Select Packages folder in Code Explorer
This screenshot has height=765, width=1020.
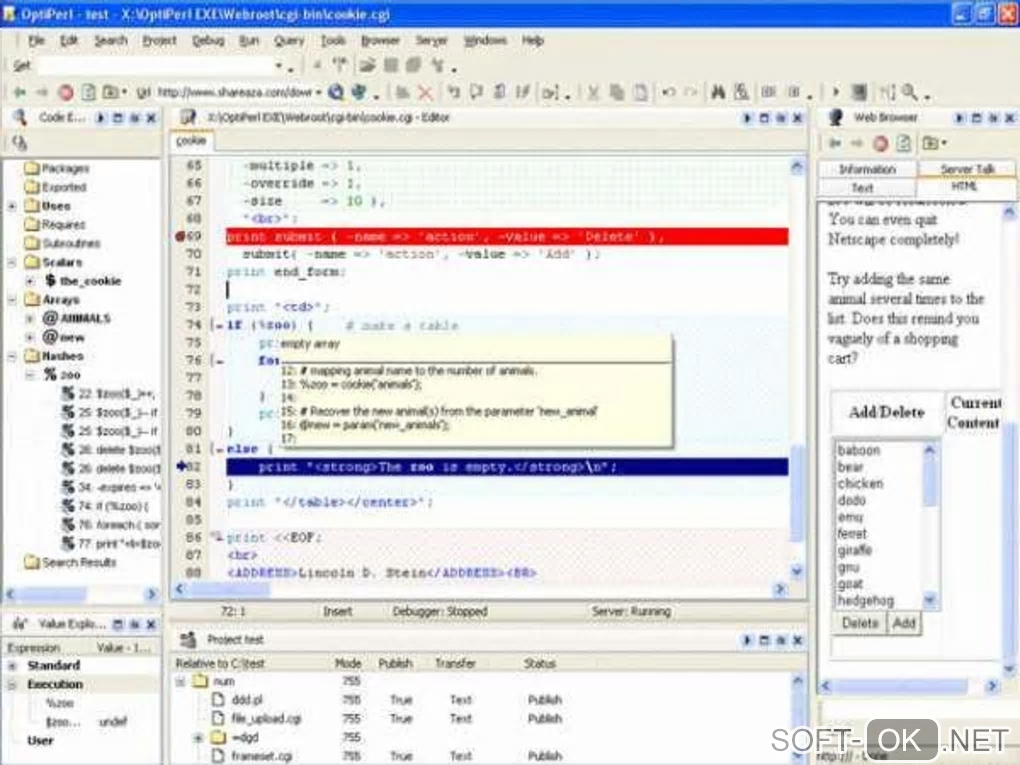[65, 168]
